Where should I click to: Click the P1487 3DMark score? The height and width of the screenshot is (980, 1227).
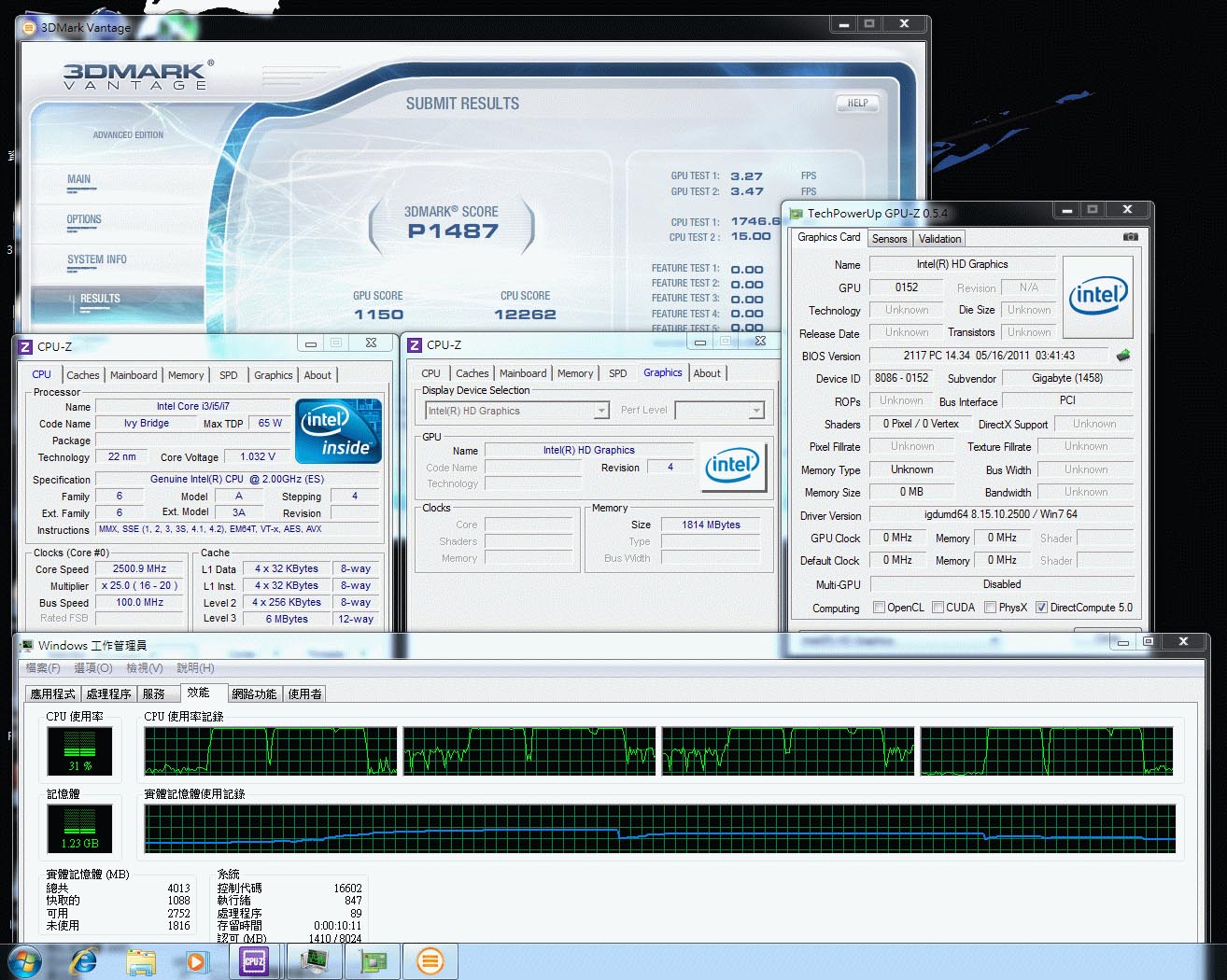(453, 231)
